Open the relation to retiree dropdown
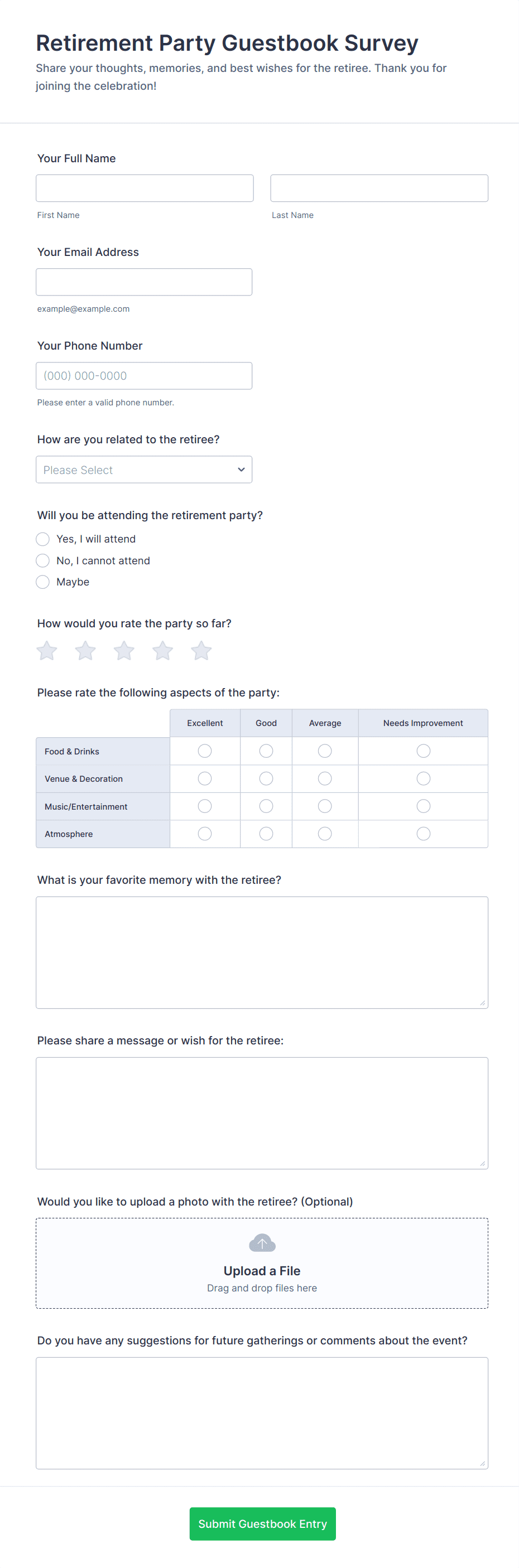 144,470
